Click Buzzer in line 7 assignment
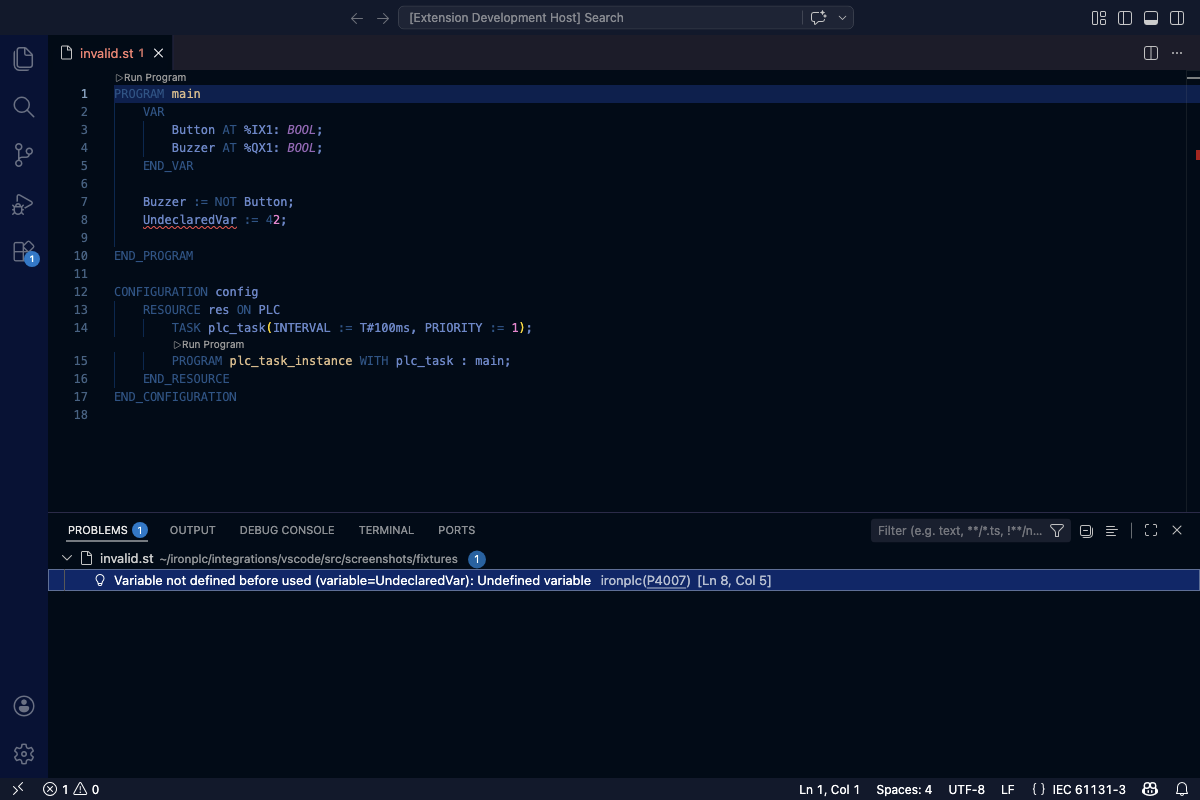1200x800 pixels. click(165, 201)
